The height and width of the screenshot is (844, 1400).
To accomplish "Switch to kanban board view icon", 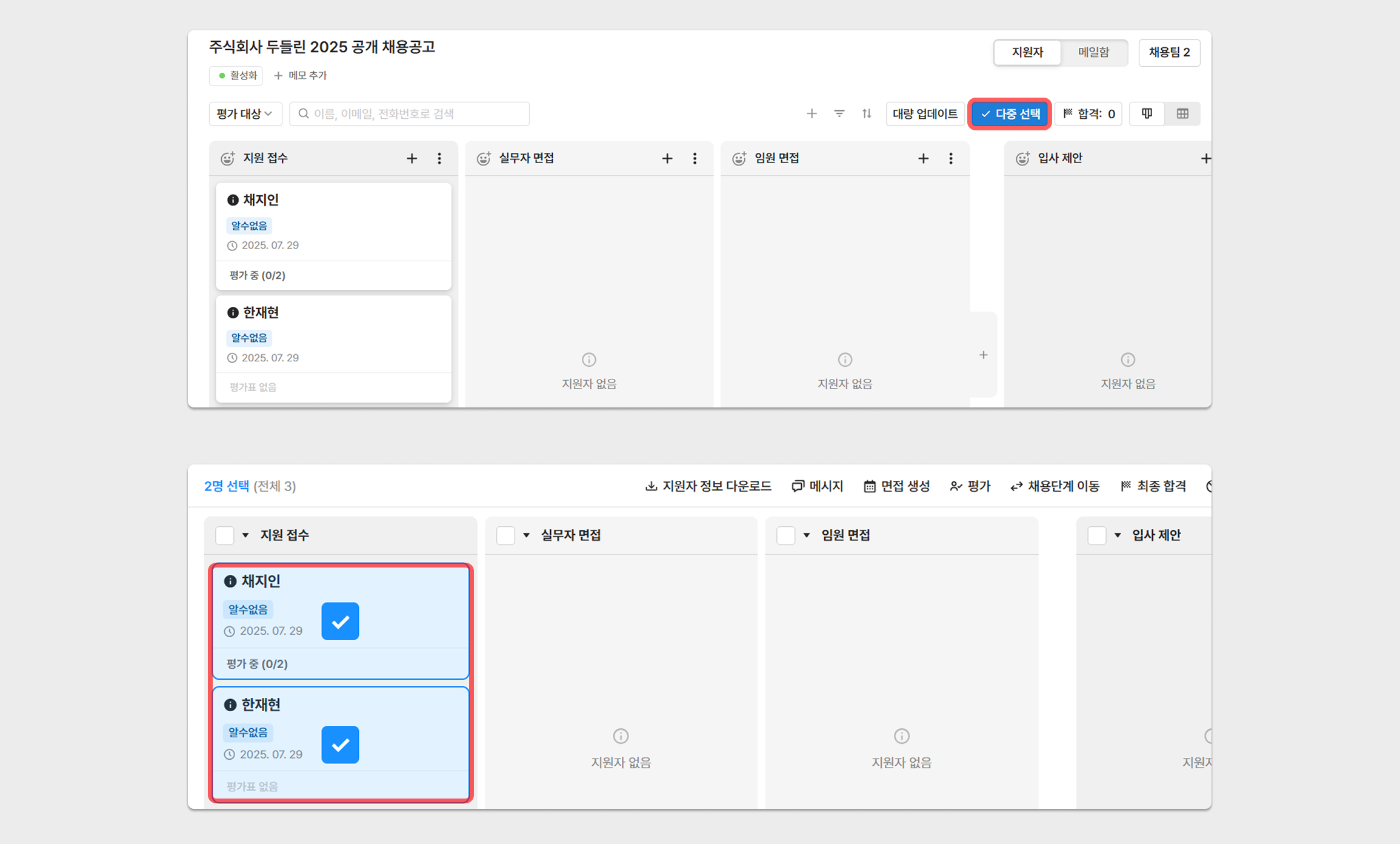I will 1147,113.
